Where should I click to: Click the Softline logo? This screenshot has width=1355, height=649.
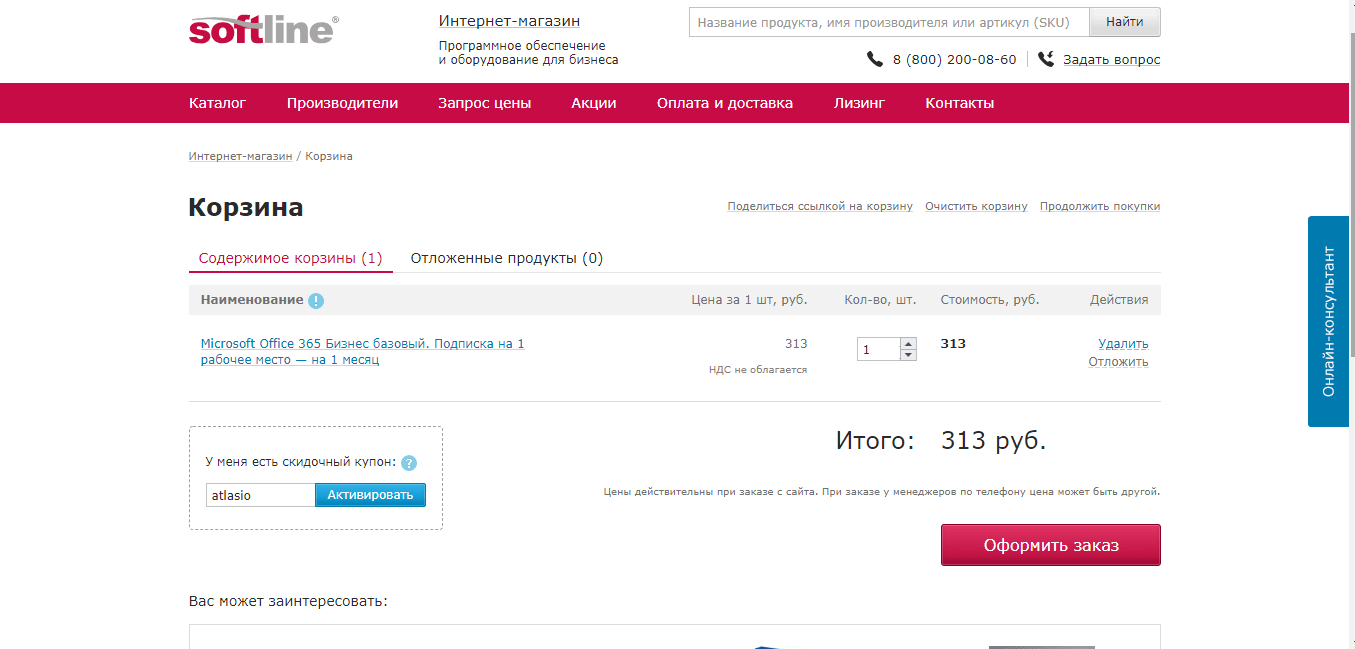[263, 29]
